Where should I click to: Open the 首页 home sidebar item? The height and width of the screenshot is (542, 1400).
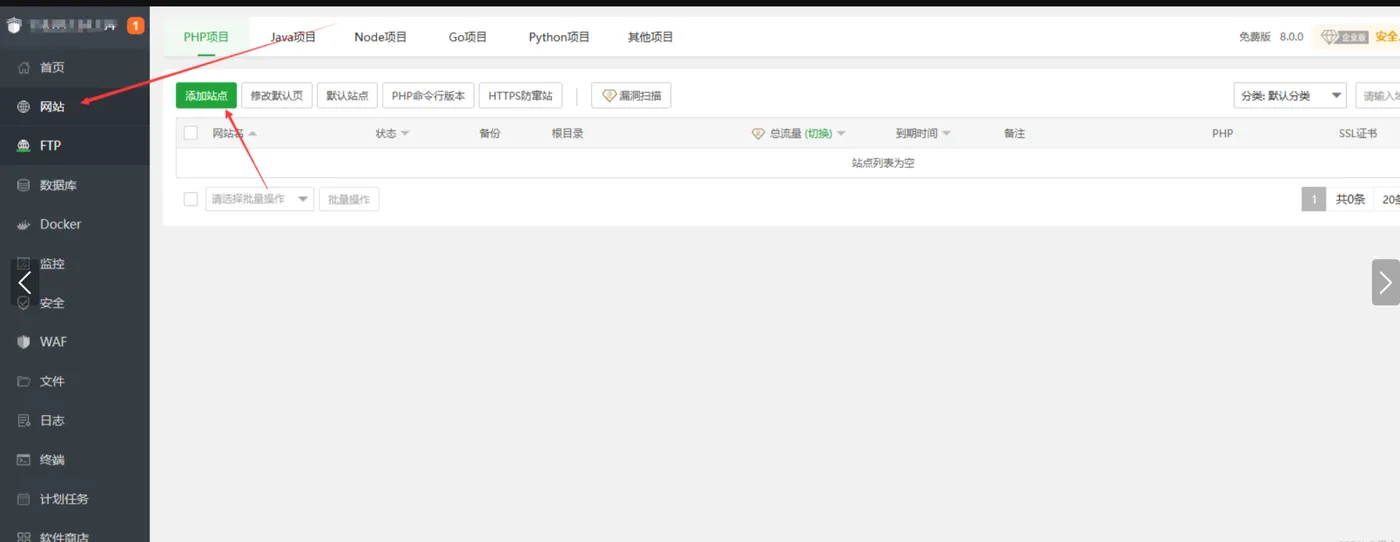pos(52,67)
